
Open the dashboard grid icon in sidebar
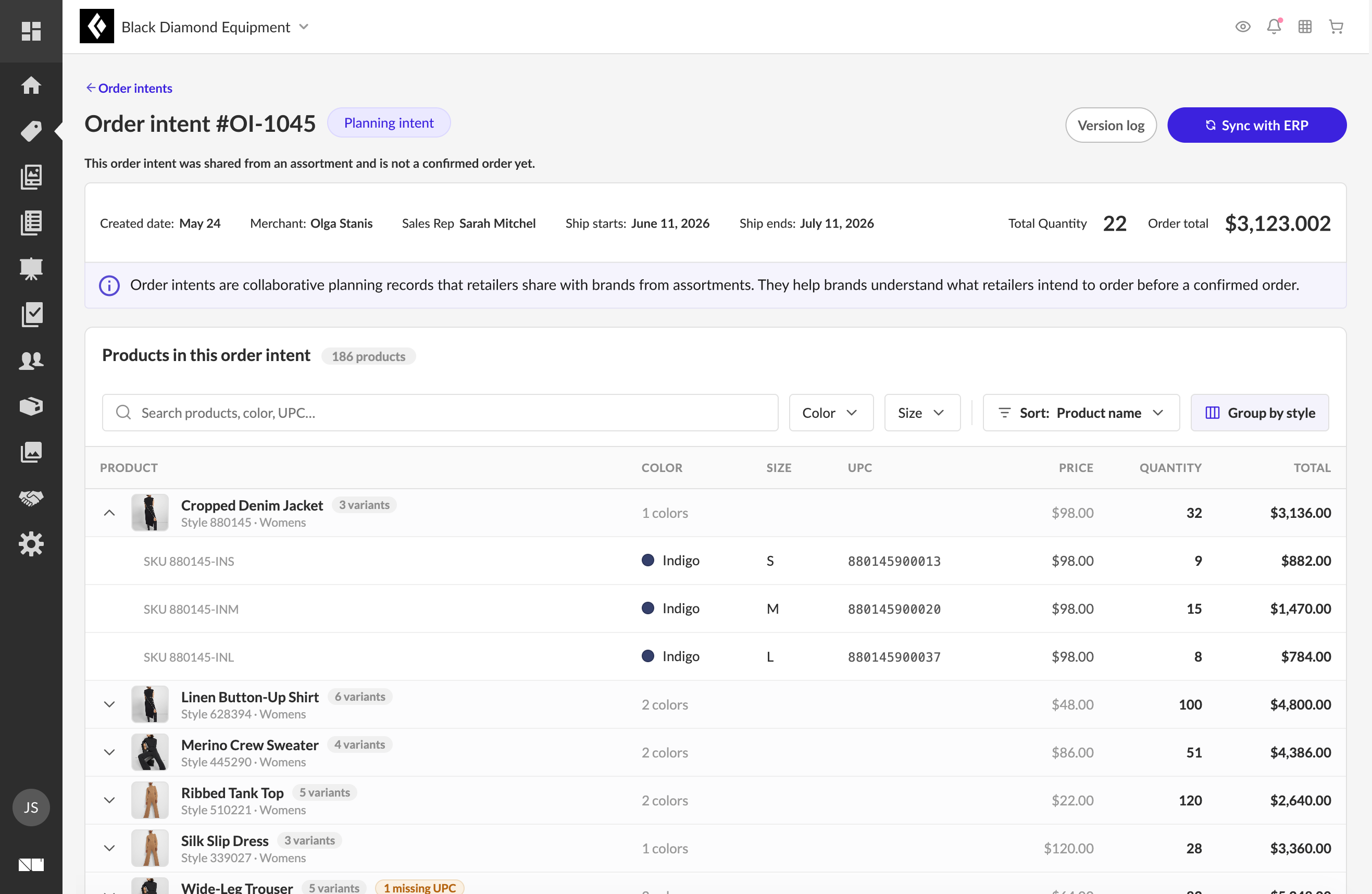[31, 31]
